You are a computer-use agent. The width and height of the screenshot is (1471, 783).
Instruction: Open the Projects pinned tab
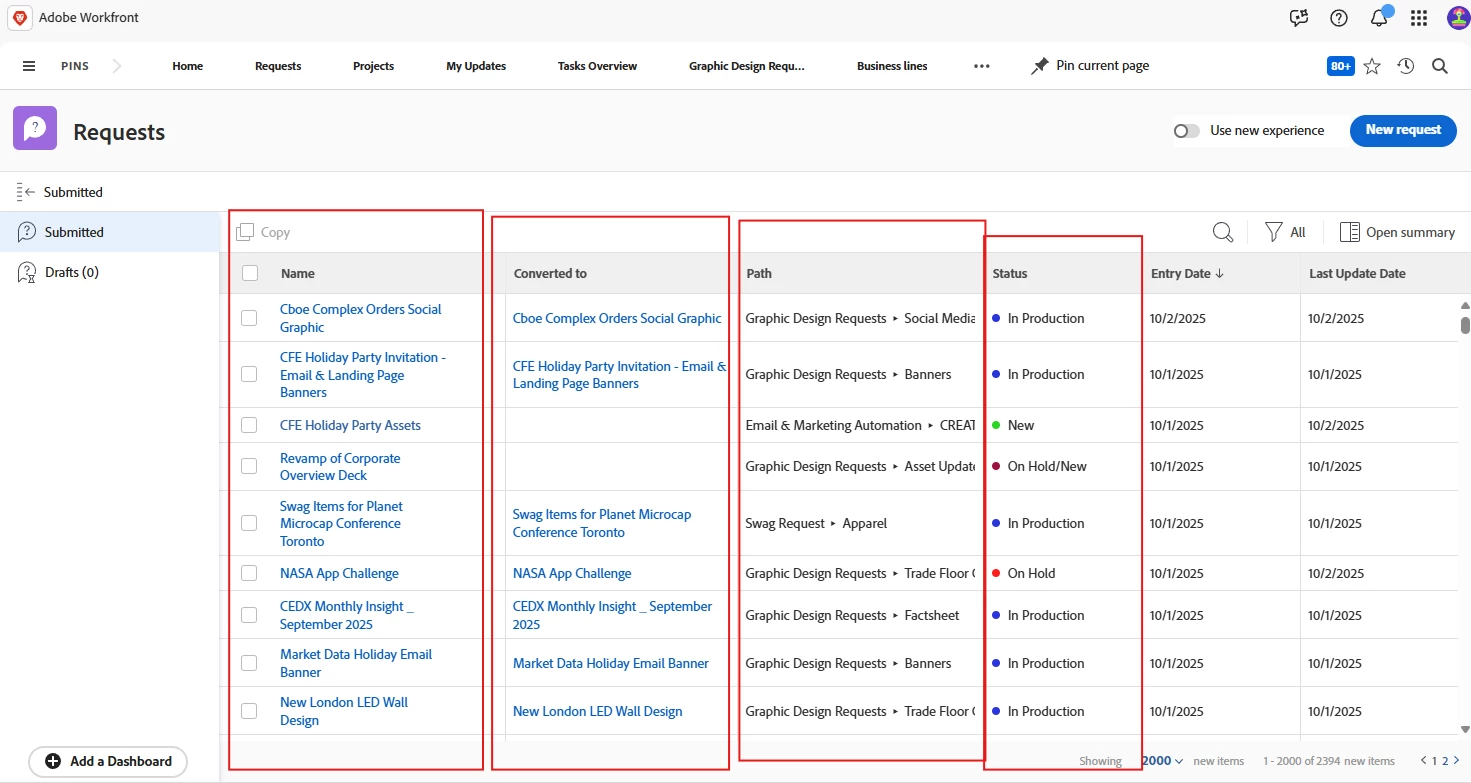[x=373, y=66]
